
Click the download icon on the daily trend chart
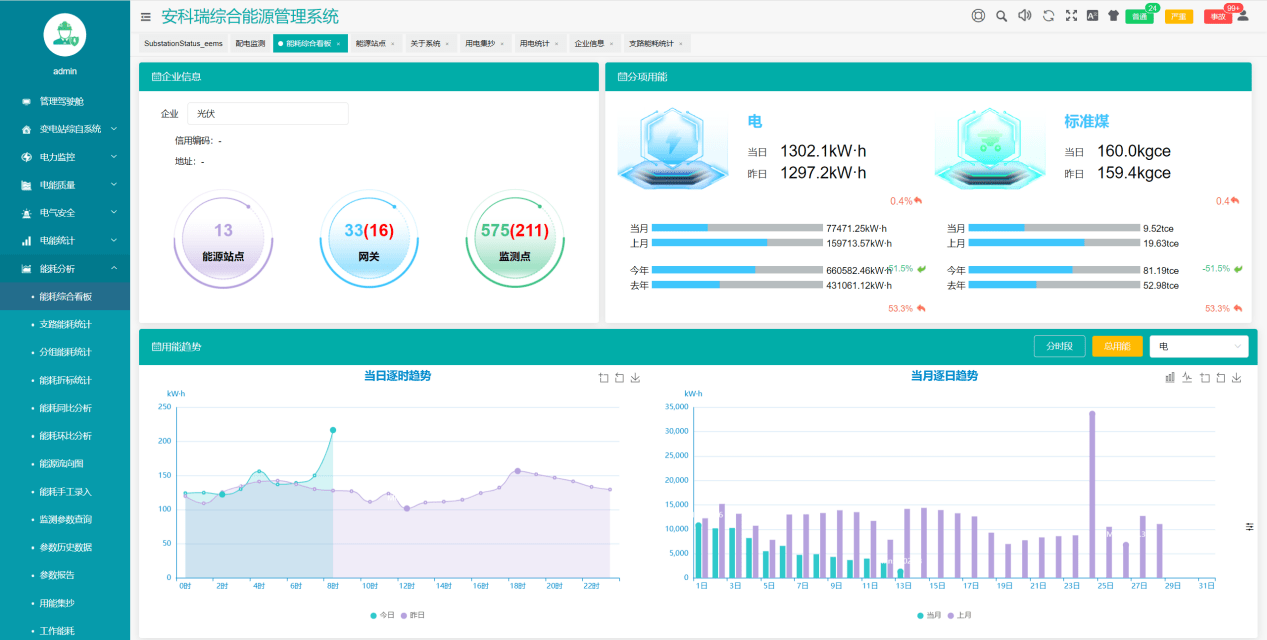tap(1236, 378)
